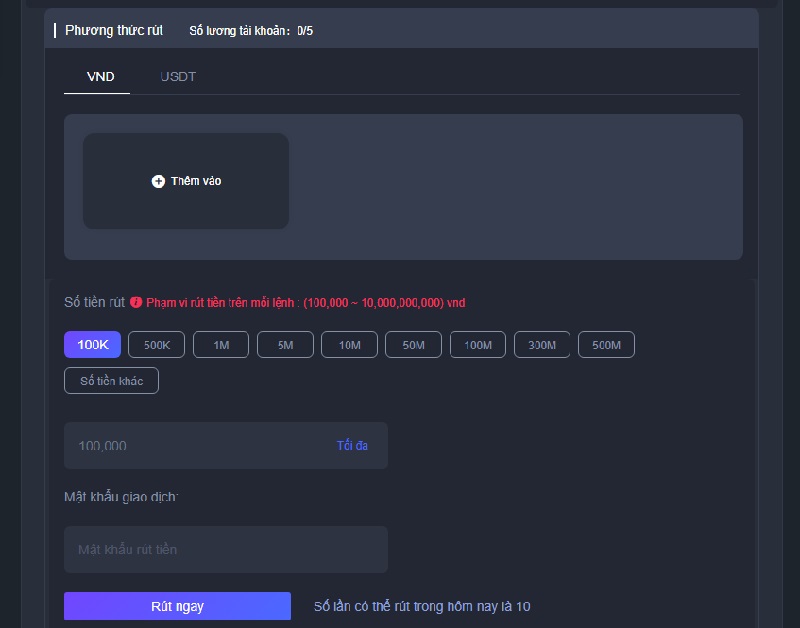Switch to the USDT tab
The image size is (800, 628).
point(178,77)
